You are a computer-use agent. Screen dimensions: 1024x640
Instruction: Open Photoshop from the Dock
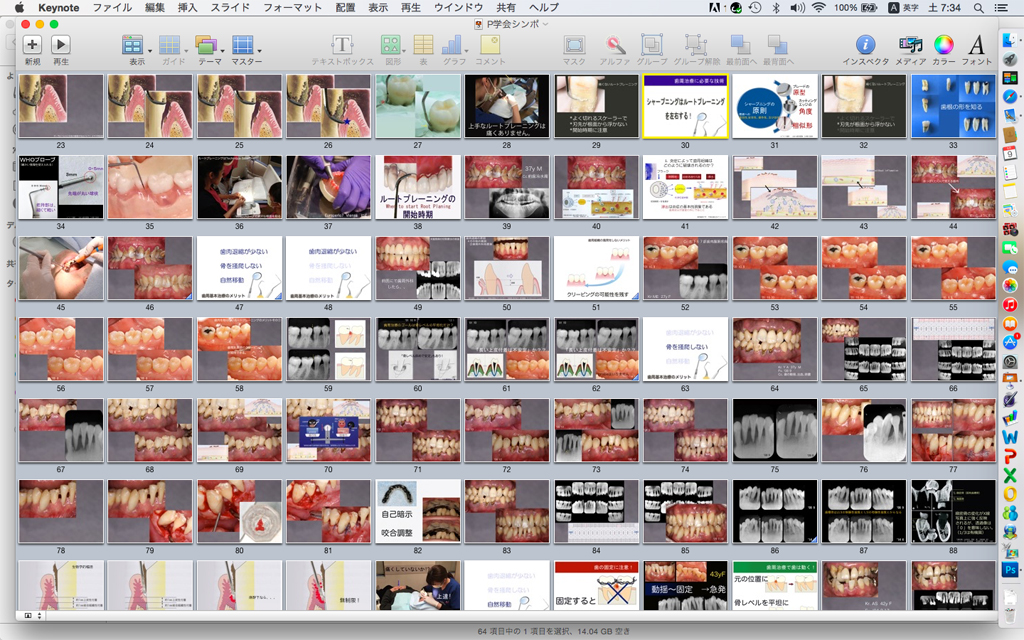pyautogui.click(x=1010, y=569)
